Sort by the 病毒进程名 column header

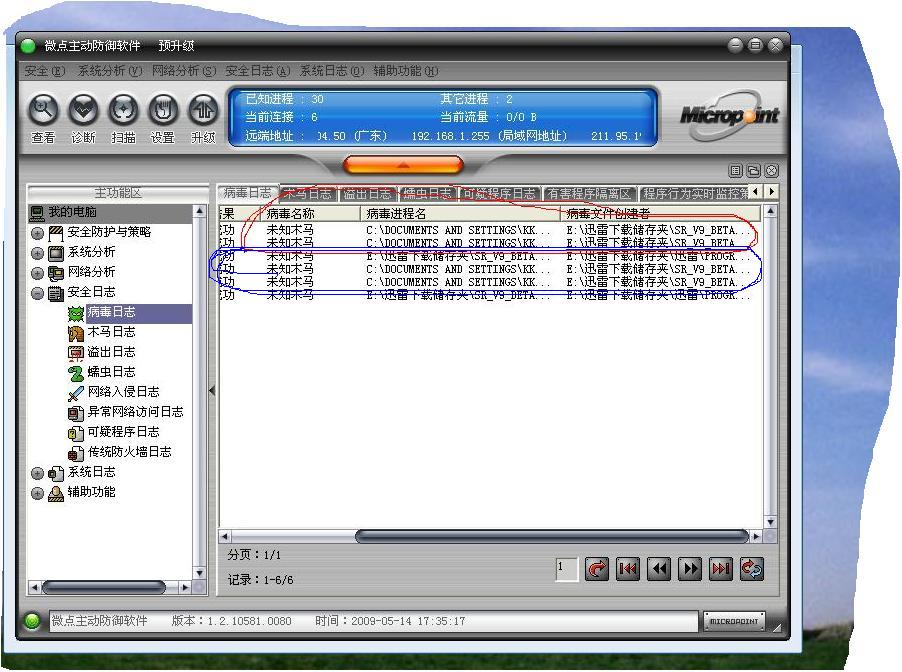click(x=460, y=213)
